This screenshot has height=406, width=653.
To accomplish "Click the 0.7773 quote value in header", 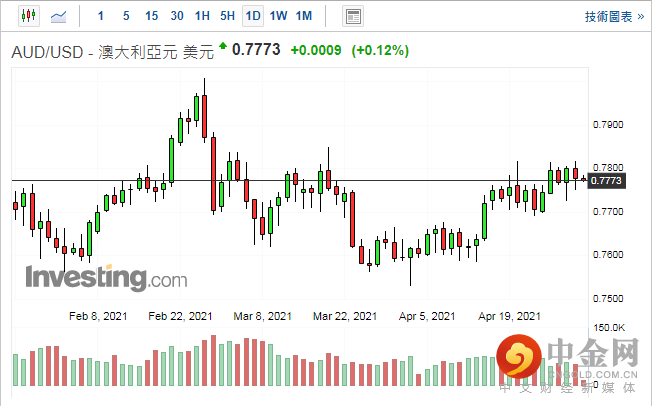I will click(x=256, y=50).
